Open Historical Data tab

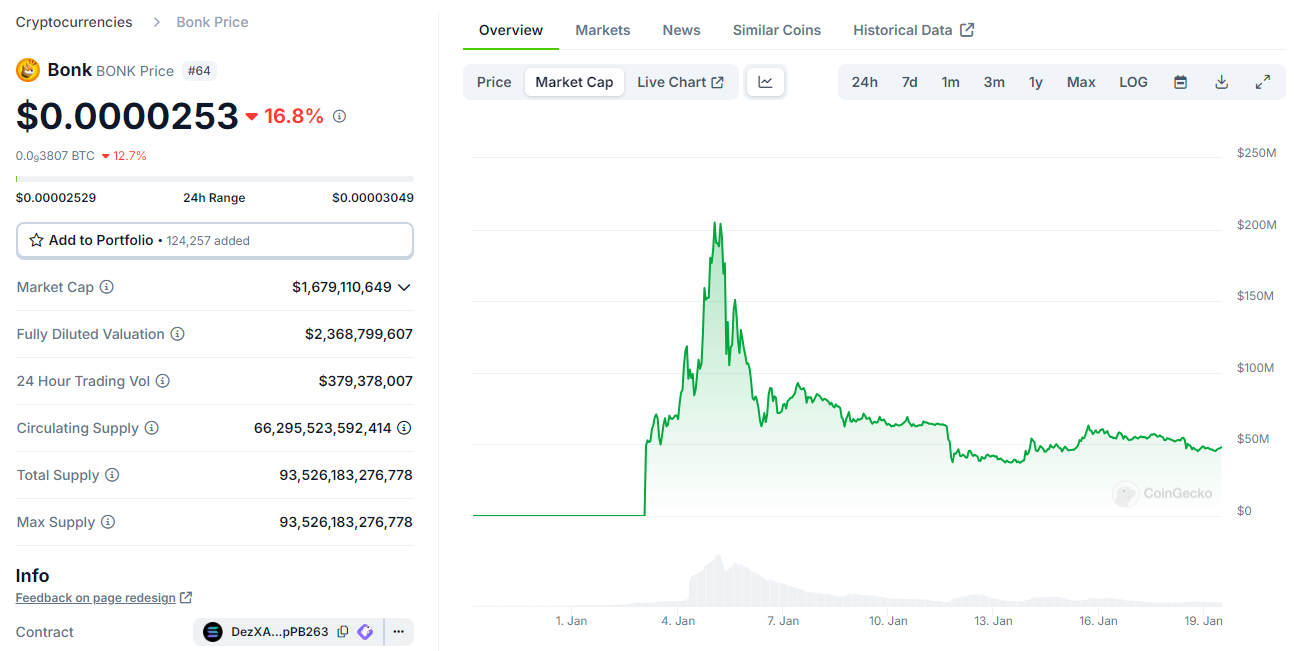(x=913, y=30)
